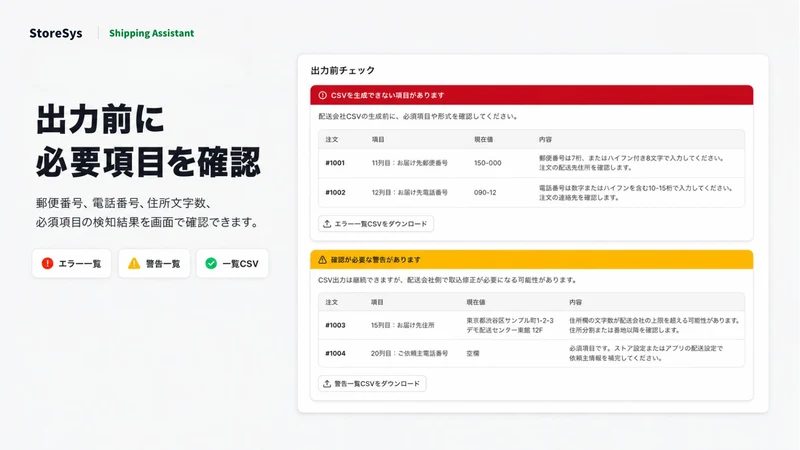
Task: Click the warning icon in yellow banner
Action: (322, 260)
